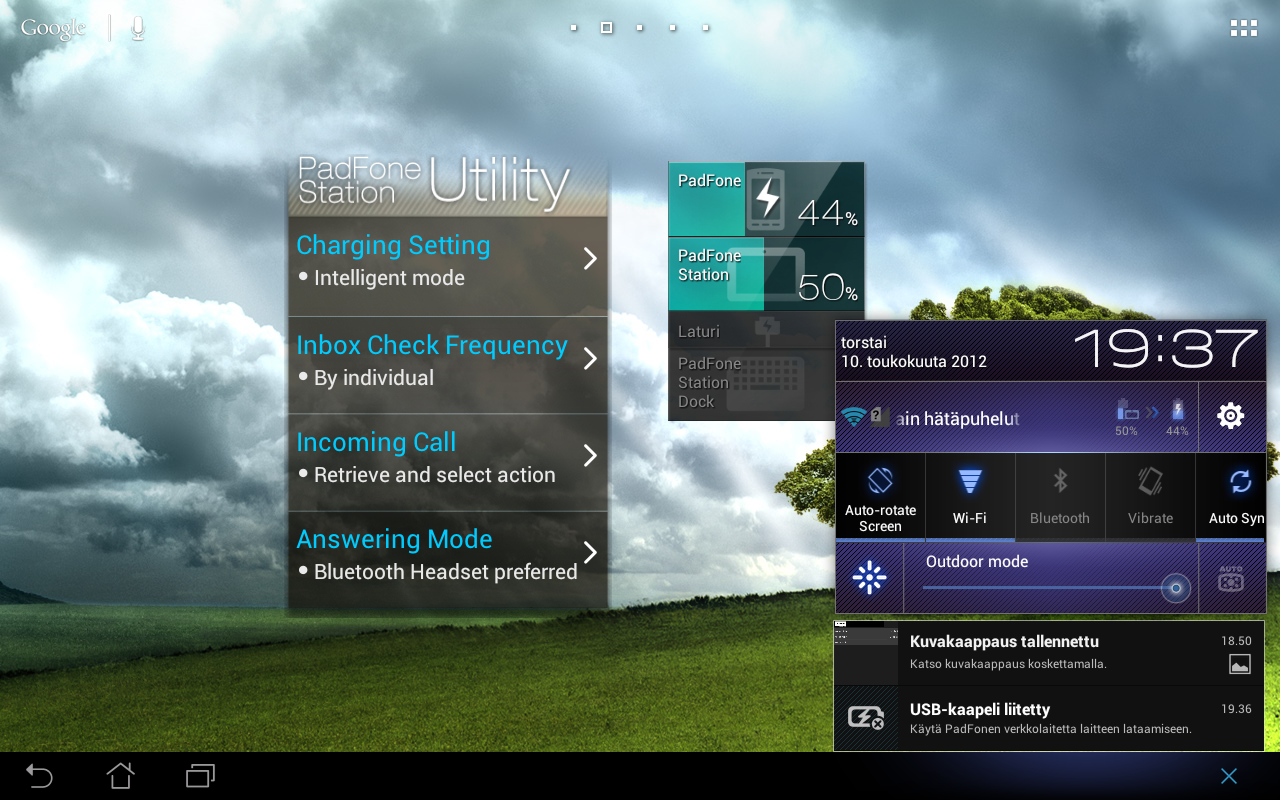This screenshot has height=800, width=1280.
Task: Switch to the first home screen dot
Action: [x=573, y=28]
